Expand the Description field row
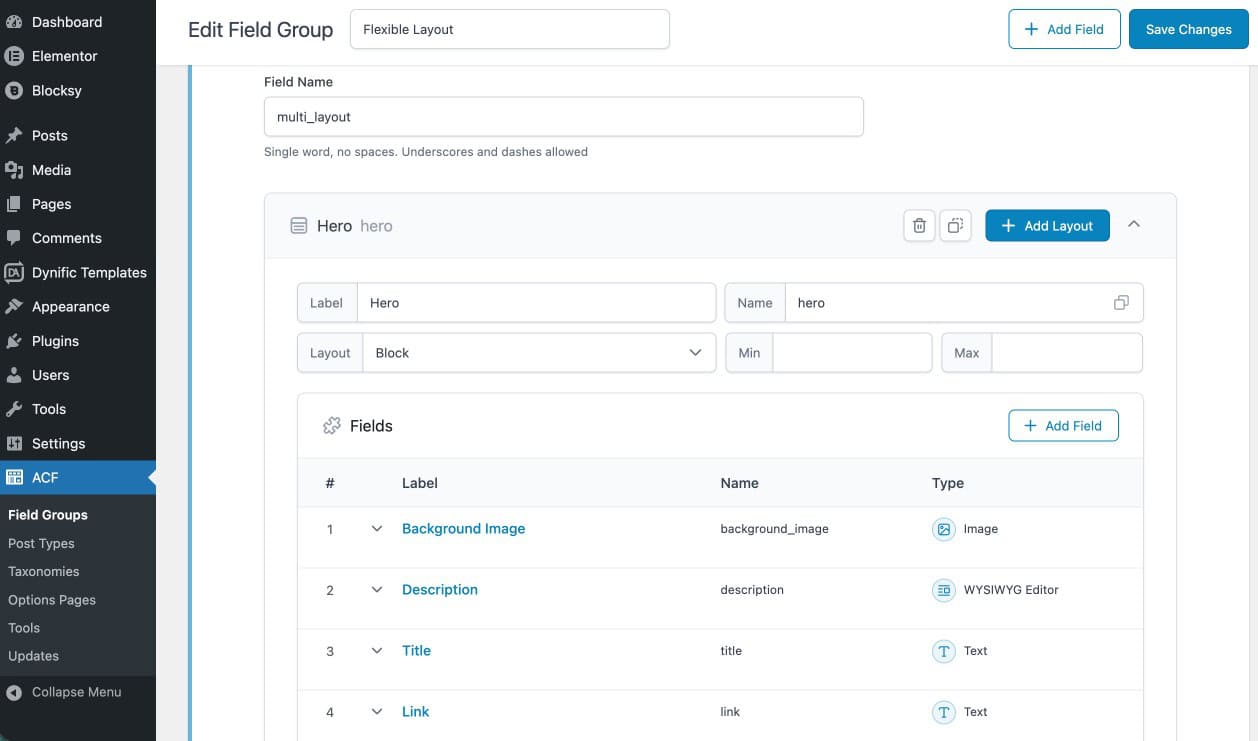The image size is (1258, 741). coord(377,590)
